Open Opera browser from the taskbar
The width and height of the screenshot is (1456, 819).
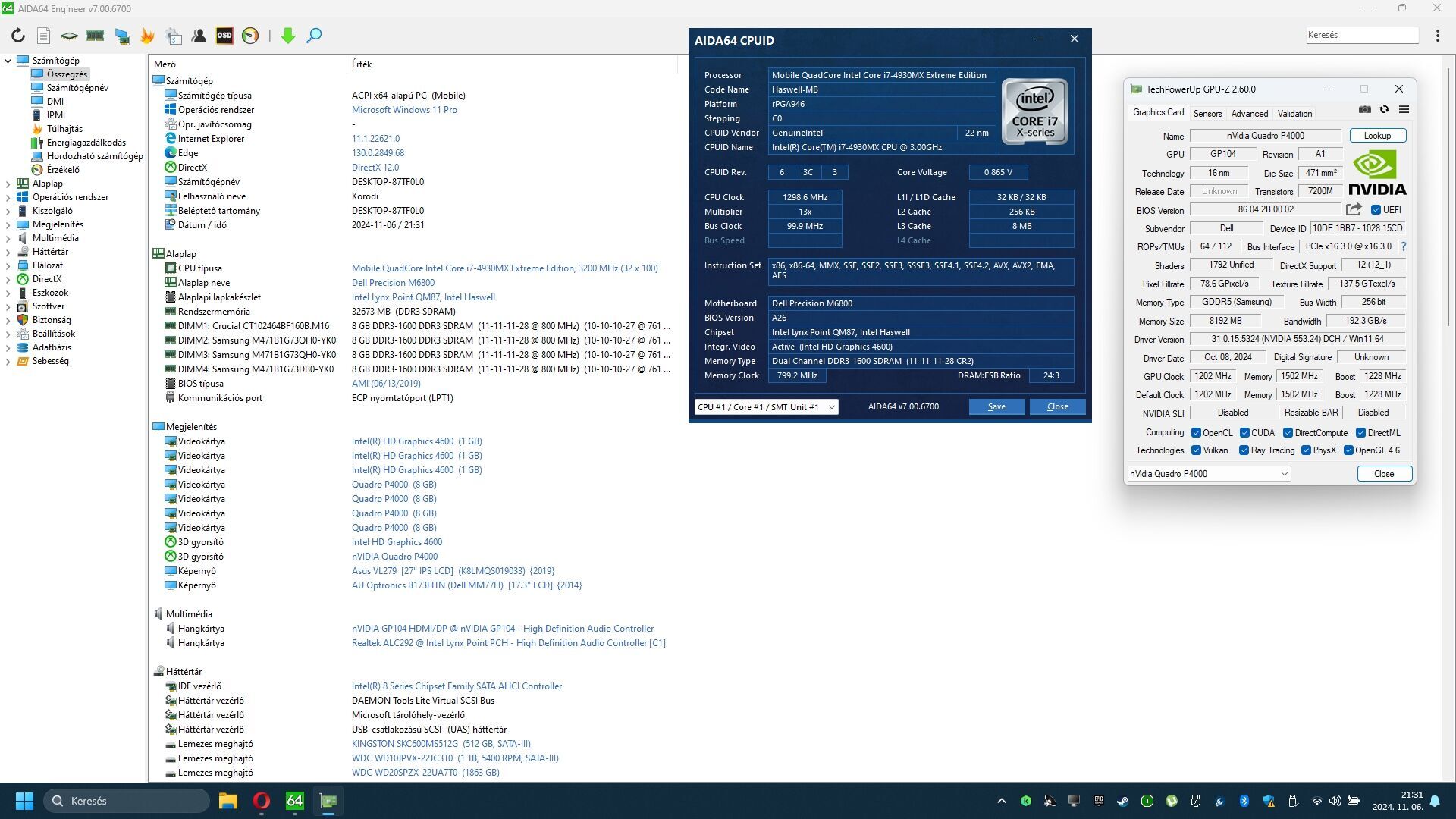262,801
